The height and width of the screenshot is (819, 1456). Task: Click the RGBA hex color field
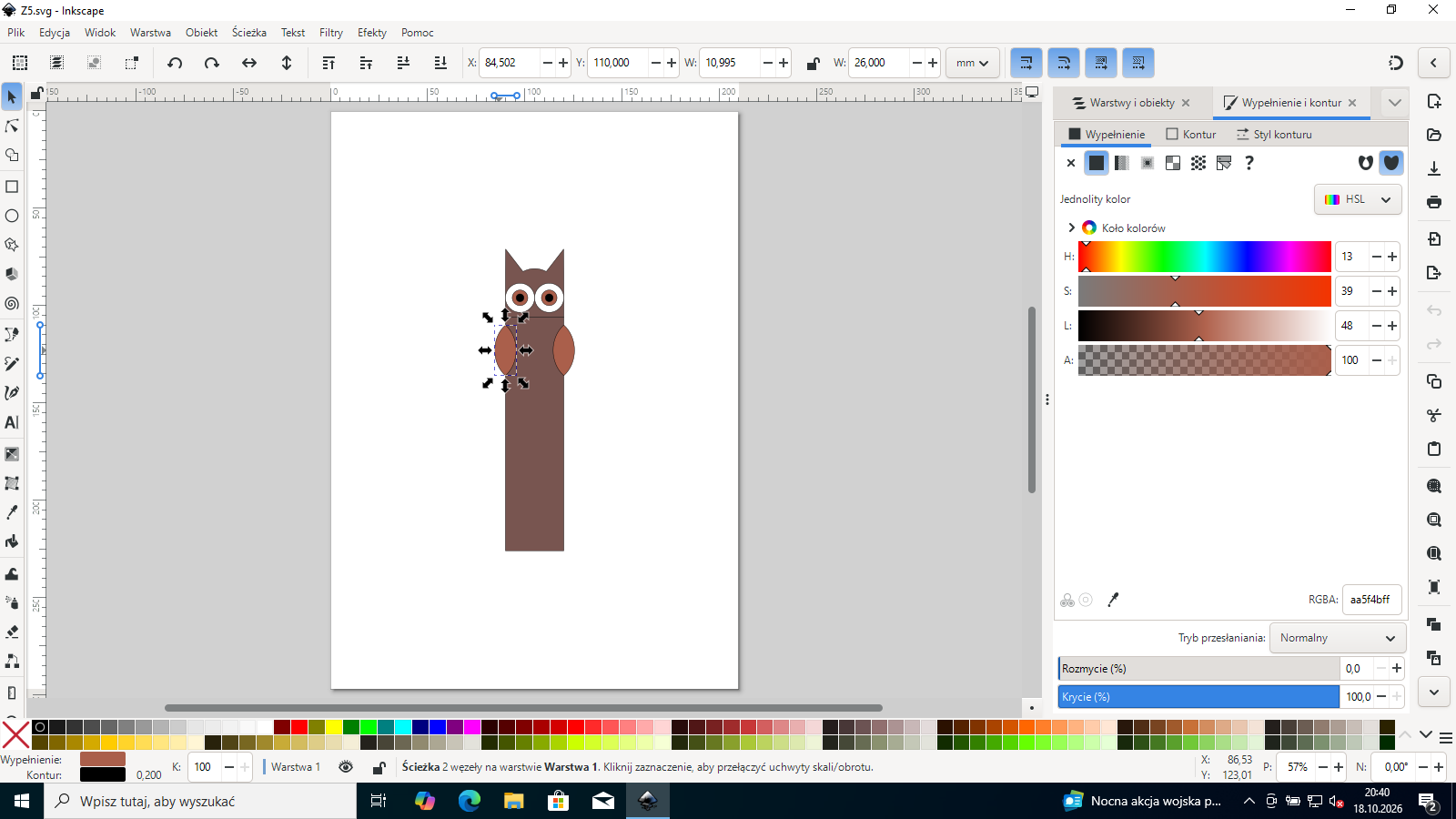pyautogui.click(x=1371, y=600)
